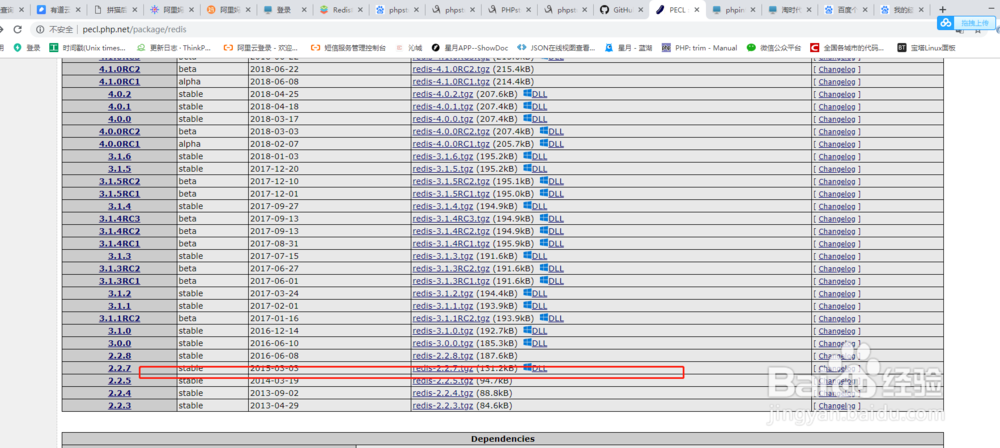1000x448 pixels.
Task: Click the site info icon beside 不安全
Action: (x=40, y=29)
